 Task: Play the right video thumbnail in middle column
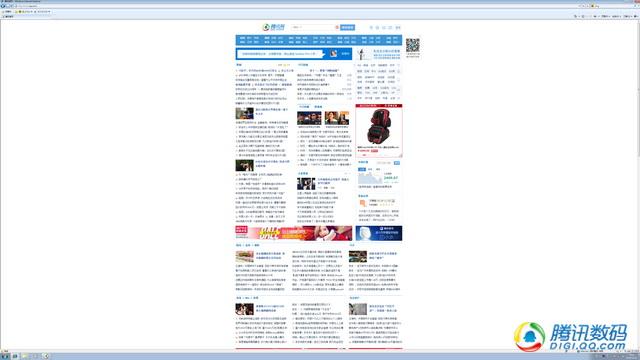pyautogui.click(x=337, y=118)
